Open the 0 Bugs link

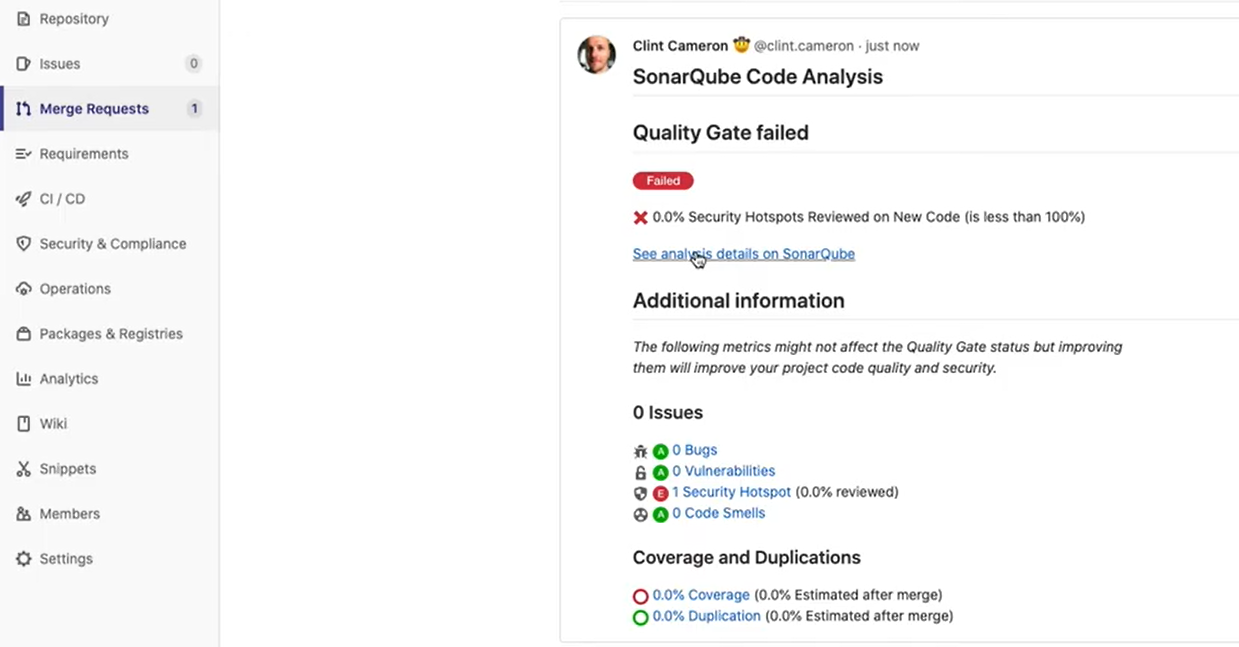click(694, 450)
